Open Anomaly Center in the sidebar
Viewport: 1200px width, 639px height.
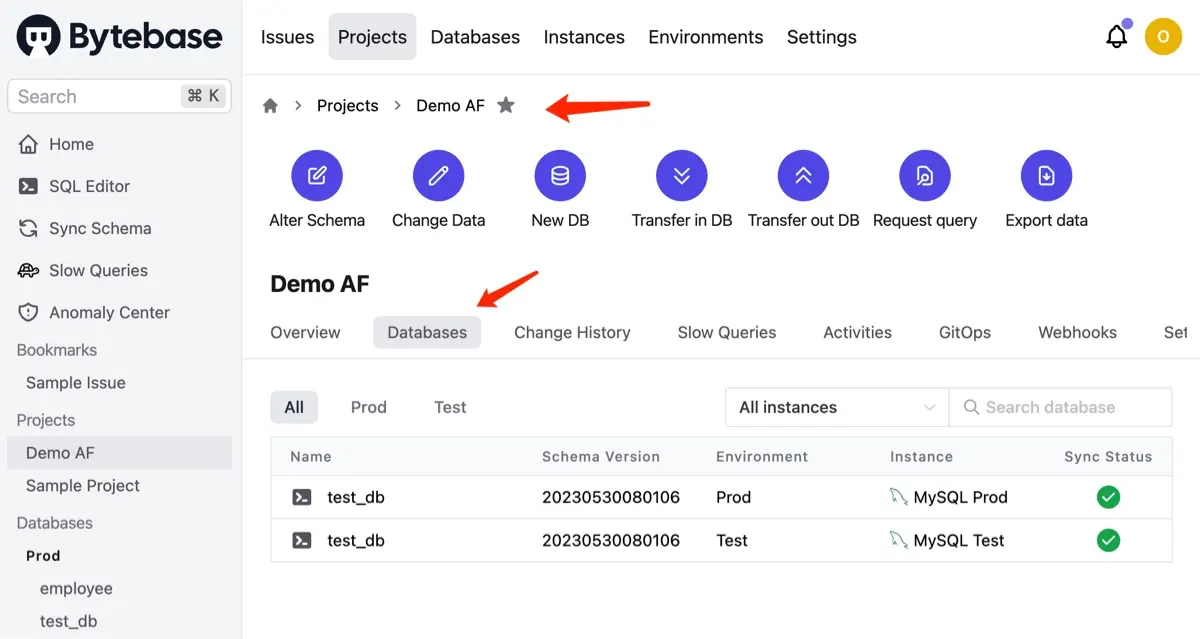coord(108,312)
